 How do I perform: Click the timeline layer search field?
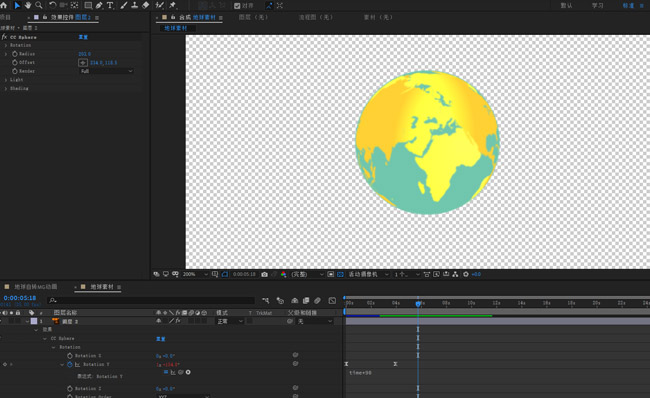point(151,300)
